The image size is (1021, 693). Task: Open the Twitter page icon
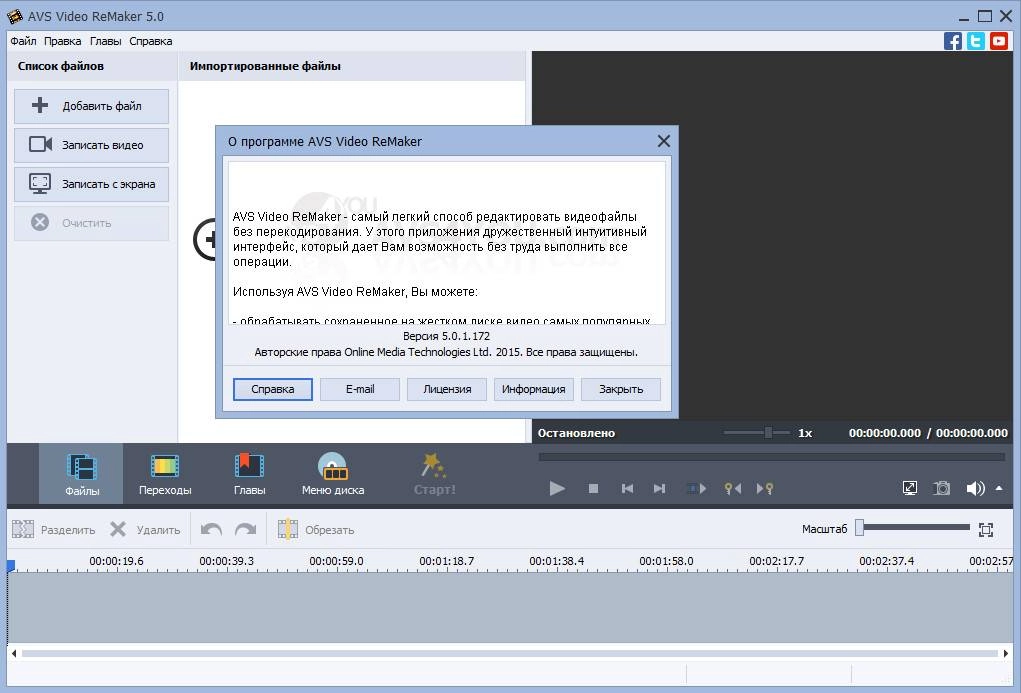[975, 41]
